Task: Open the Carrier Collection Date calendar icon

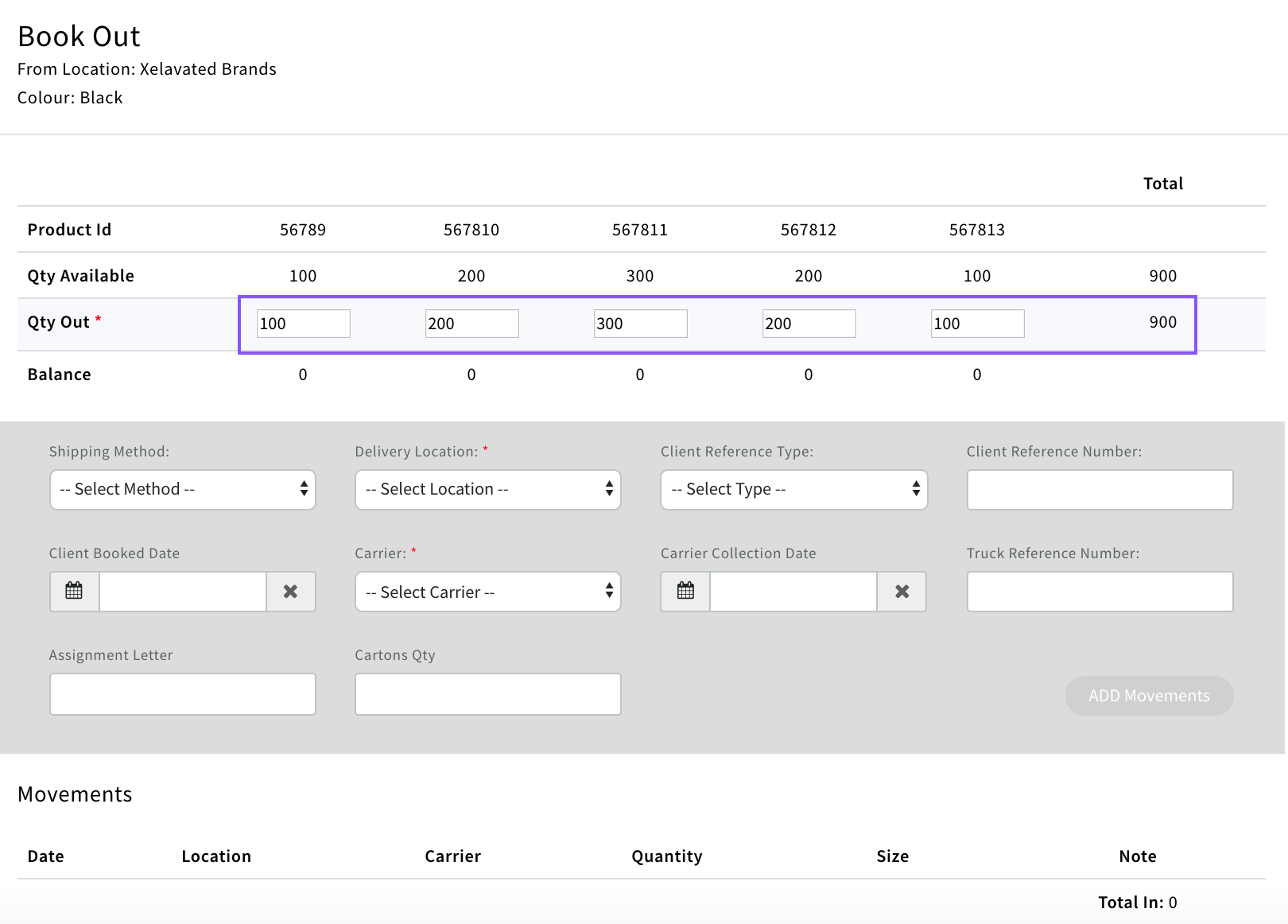Action: coord(685,592)
